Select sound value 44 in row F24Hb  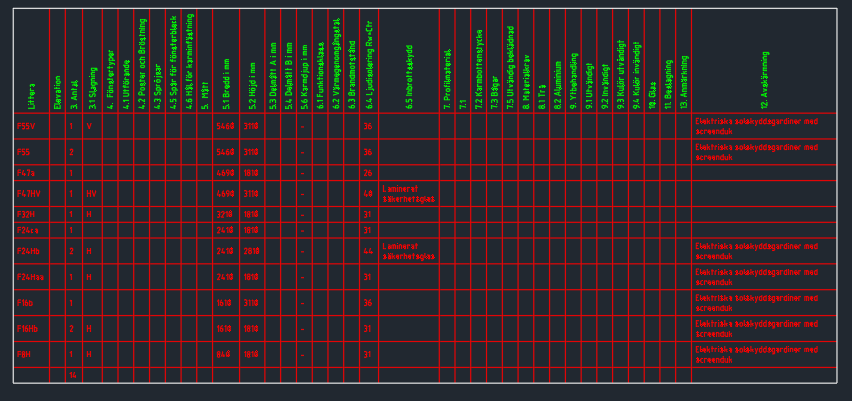[x=368, y=251]
